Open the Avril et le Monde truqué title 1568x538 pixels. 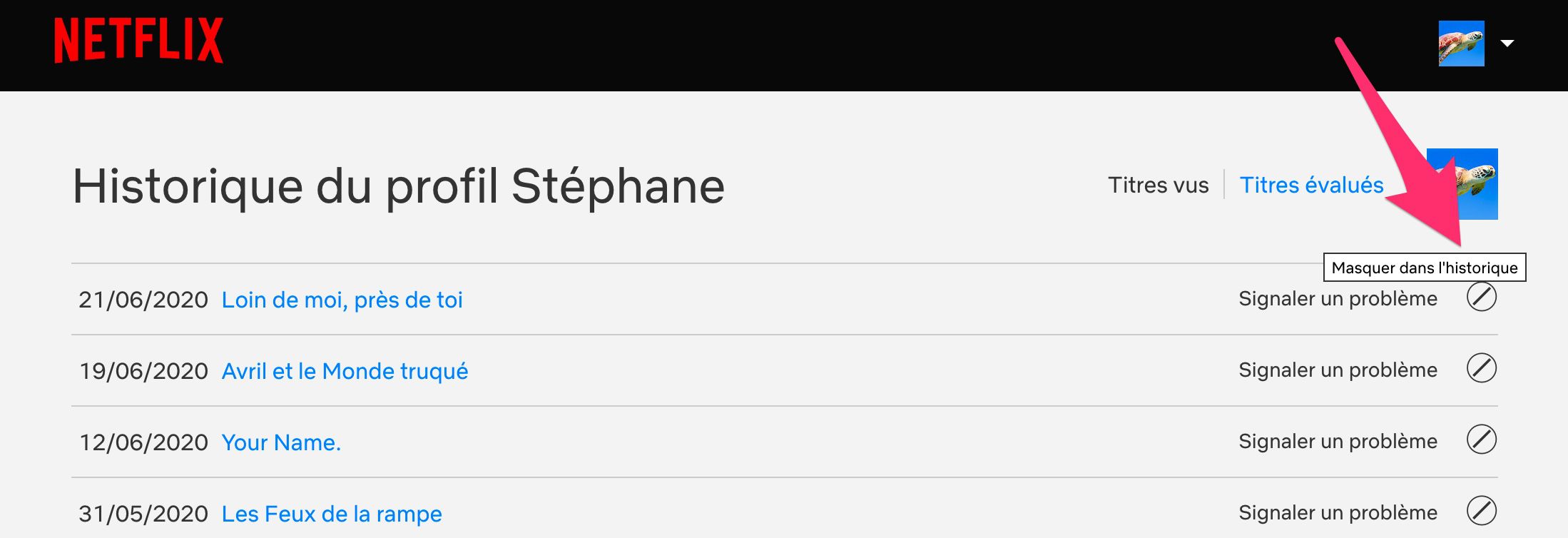pyautogui.click(x=345, y=371)
